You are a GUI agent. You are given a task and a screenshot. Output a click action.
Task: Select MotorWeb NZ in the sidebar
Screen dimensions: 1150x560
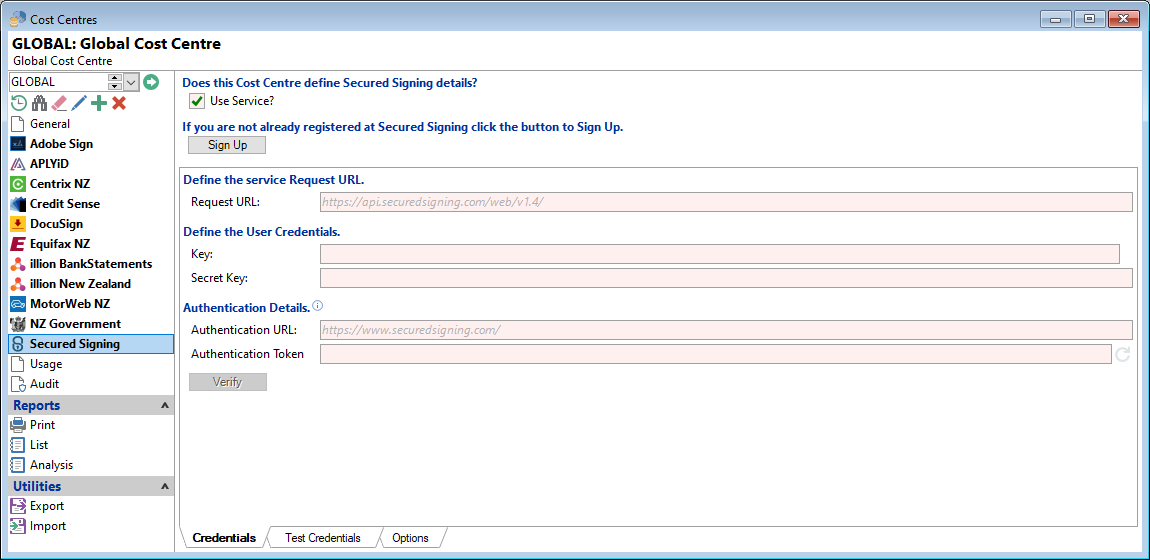point(91,303)
